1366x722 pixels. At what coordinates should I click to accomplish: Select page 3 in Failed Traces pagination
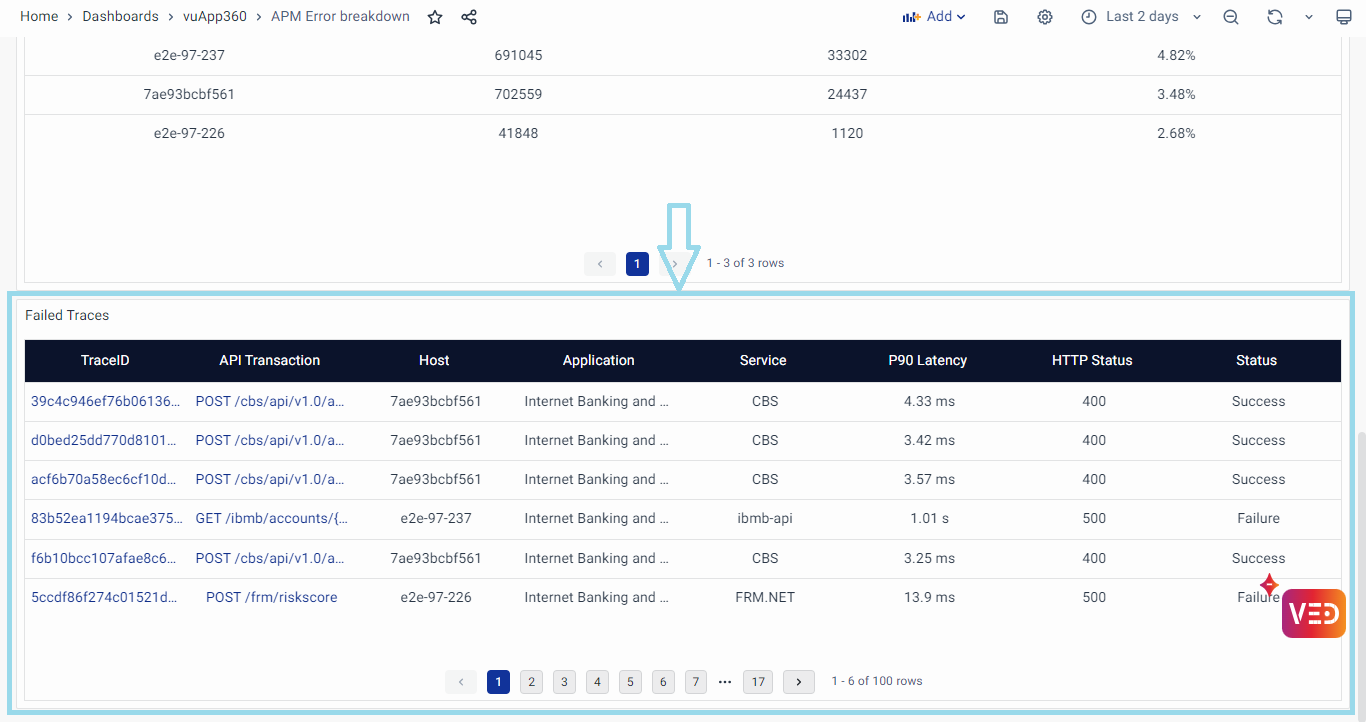564,682
